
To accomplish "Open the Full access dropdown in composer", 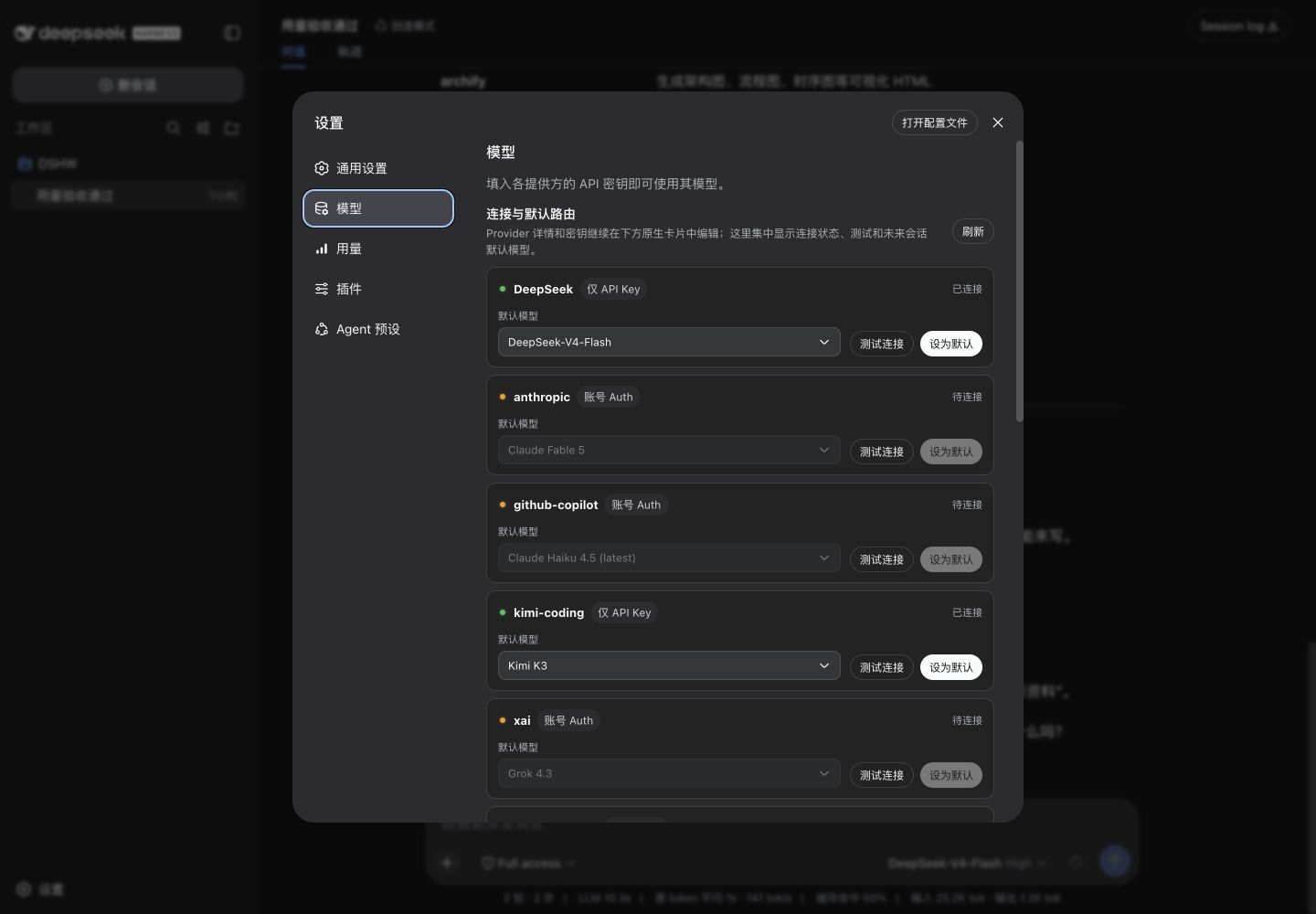I will click(528, 863).
